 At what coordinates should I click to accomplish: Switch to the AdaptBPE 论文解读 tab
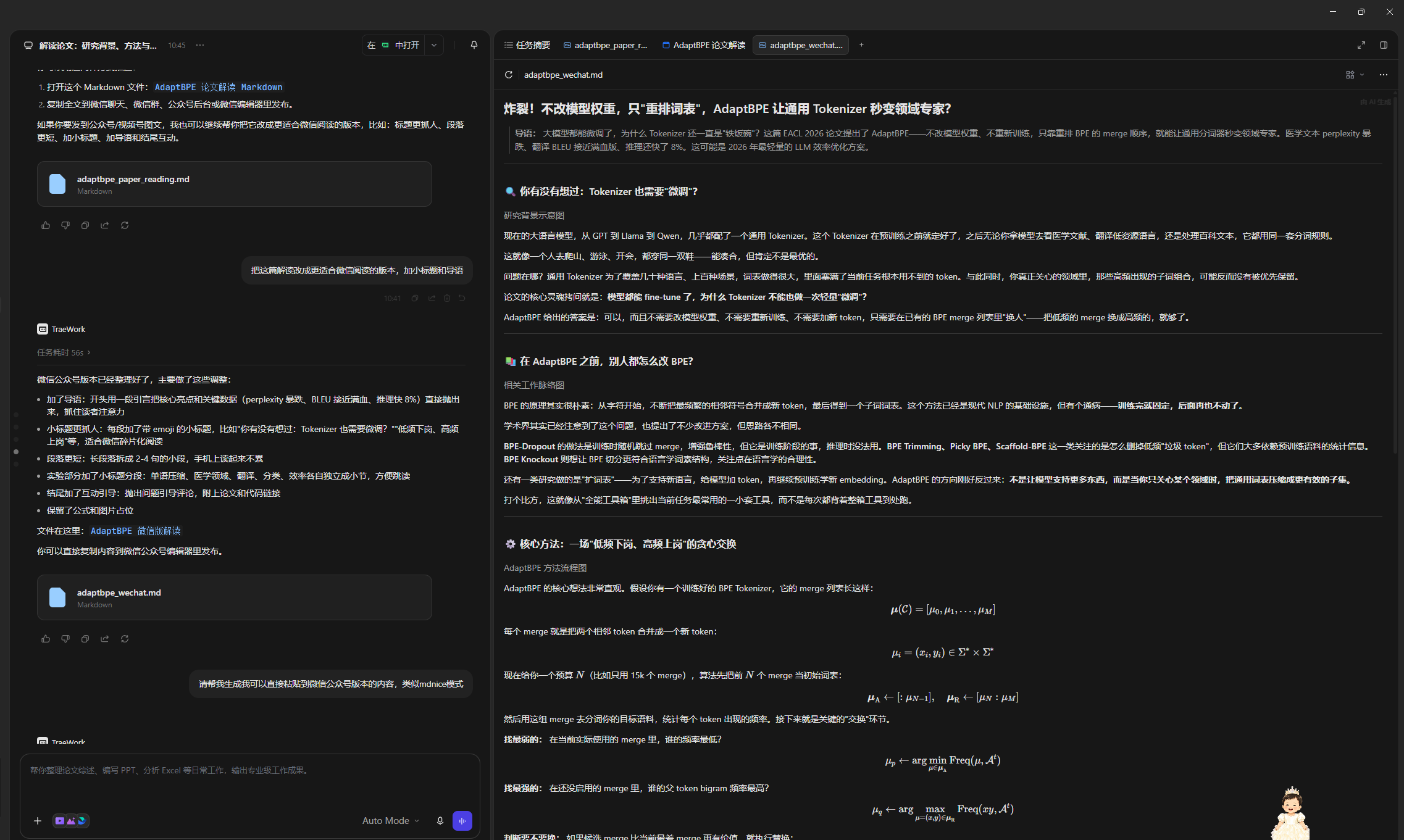704,45
